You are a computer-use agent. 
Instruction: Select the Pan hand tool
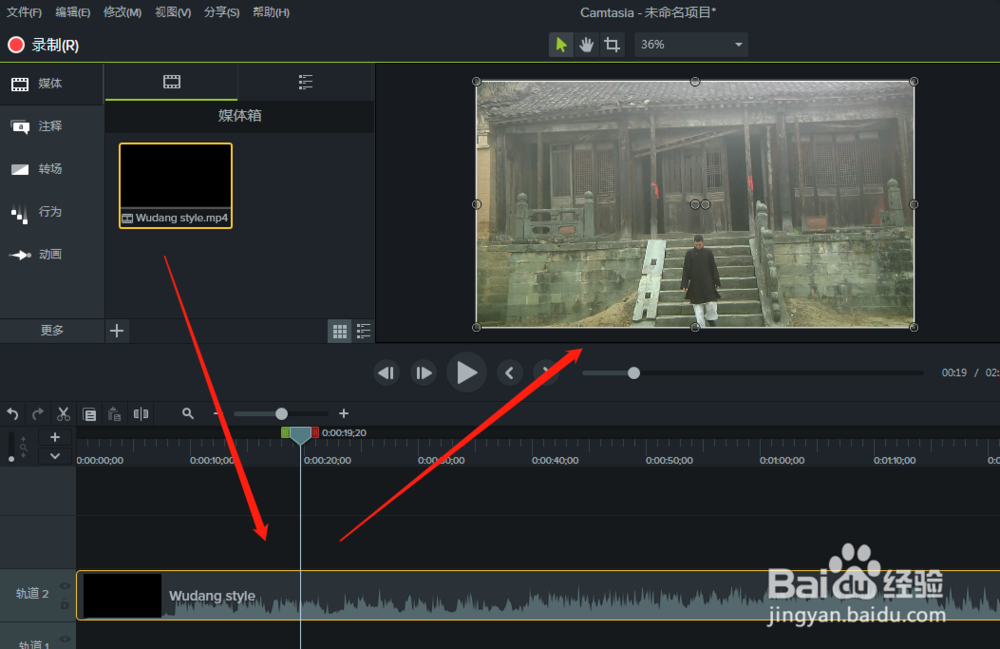tap(586, 45)
